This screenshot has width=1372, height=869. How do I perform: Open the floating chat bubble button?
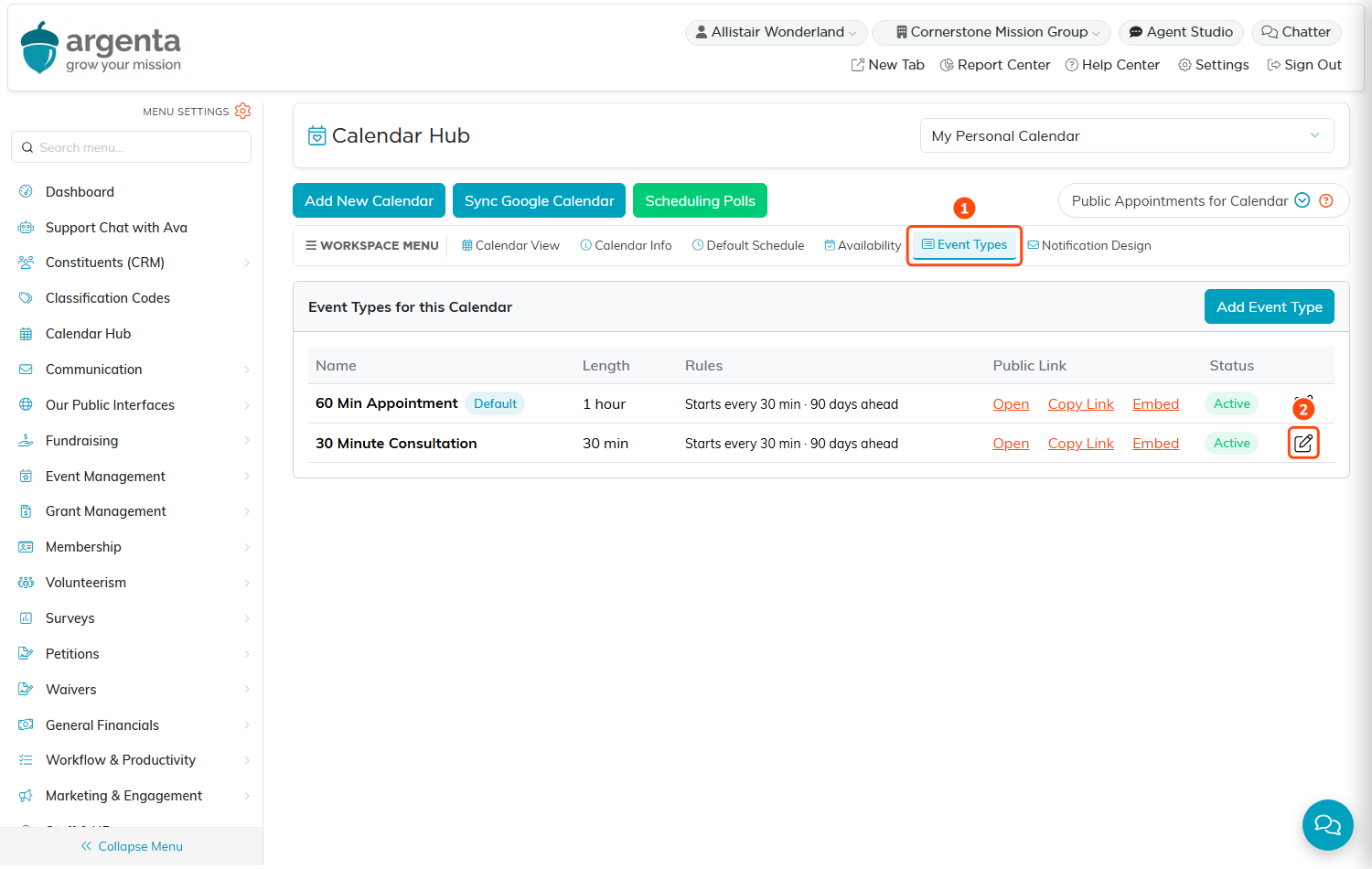point(1327,825)
